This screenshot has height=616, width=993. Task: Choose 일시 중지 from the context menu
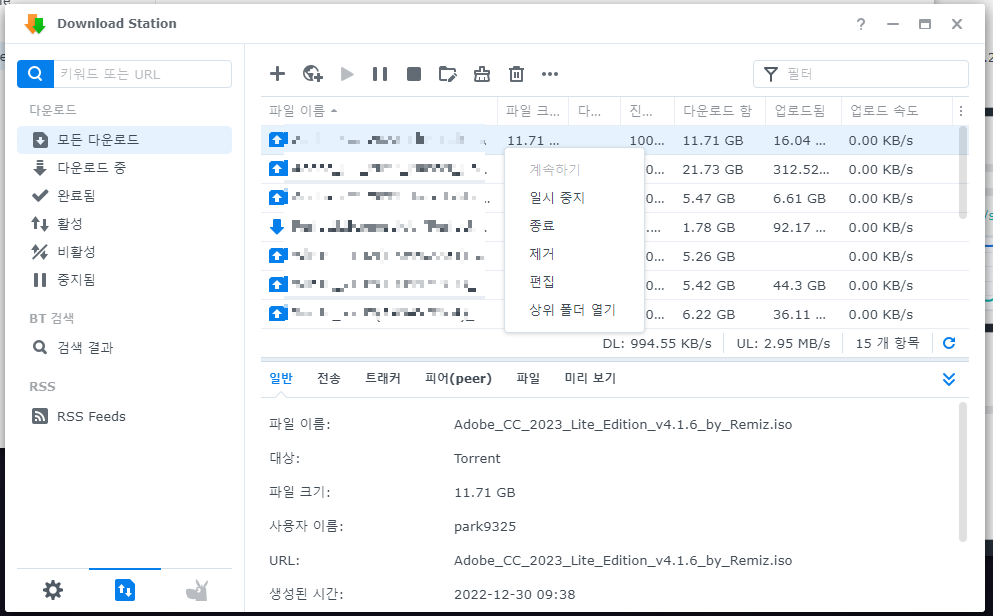click(x=557, y=198)
